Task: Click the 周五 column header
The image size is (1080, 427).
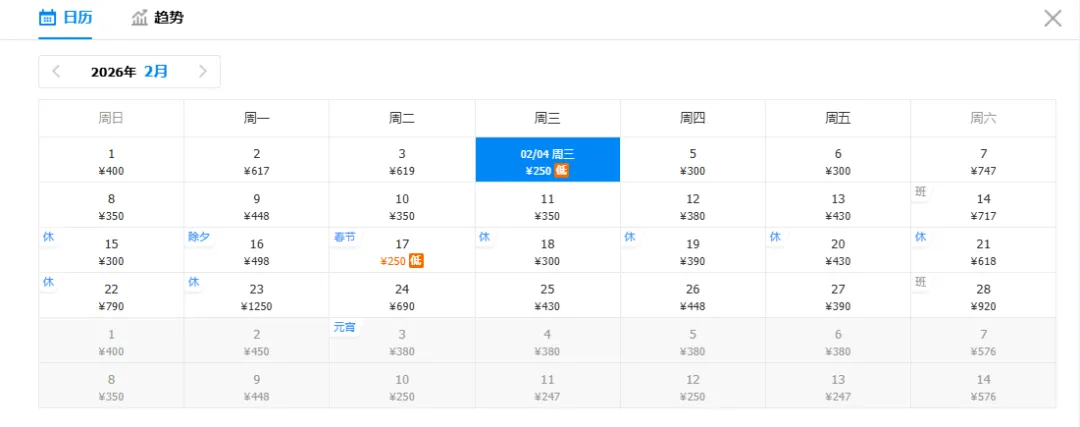Action: pyautogui.click(x=838, y=118)
